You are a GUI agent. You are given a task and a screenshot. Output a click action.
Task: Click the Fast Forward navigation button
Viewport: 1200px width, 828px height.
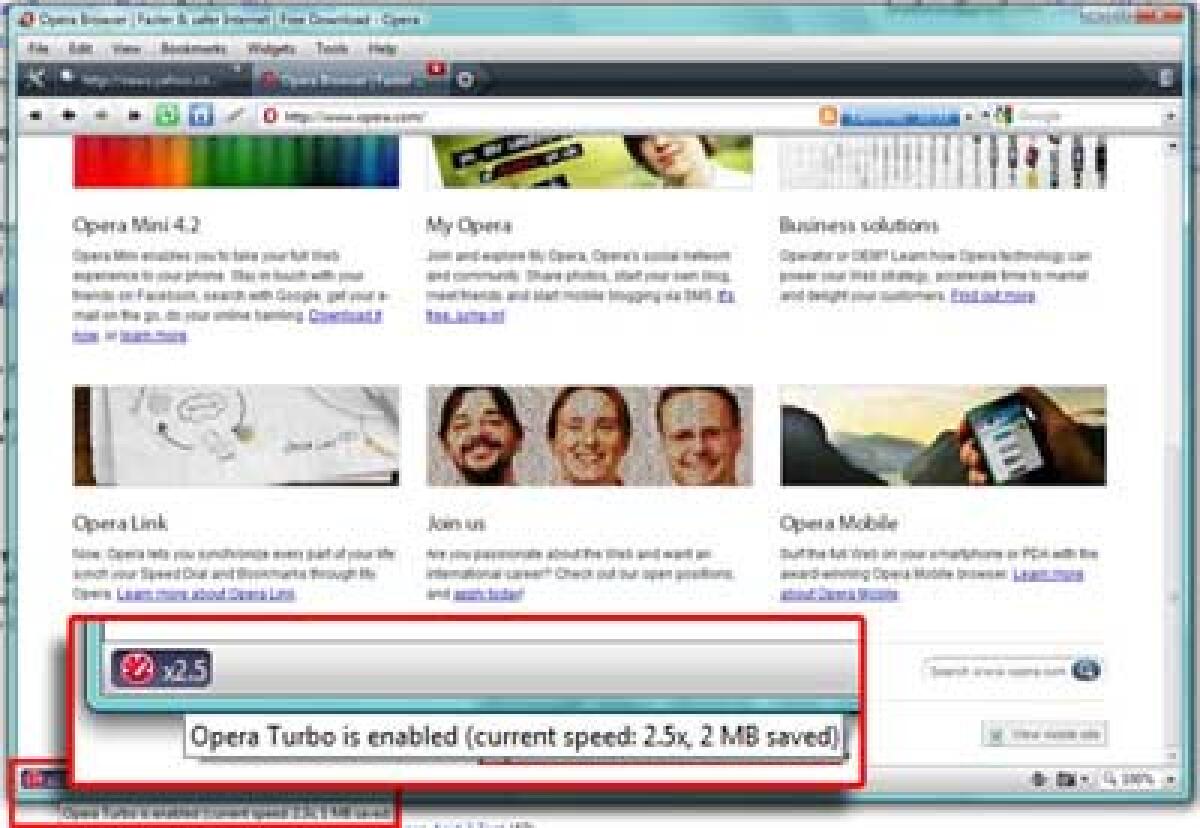pyautogui.click(x=133, y=116)
